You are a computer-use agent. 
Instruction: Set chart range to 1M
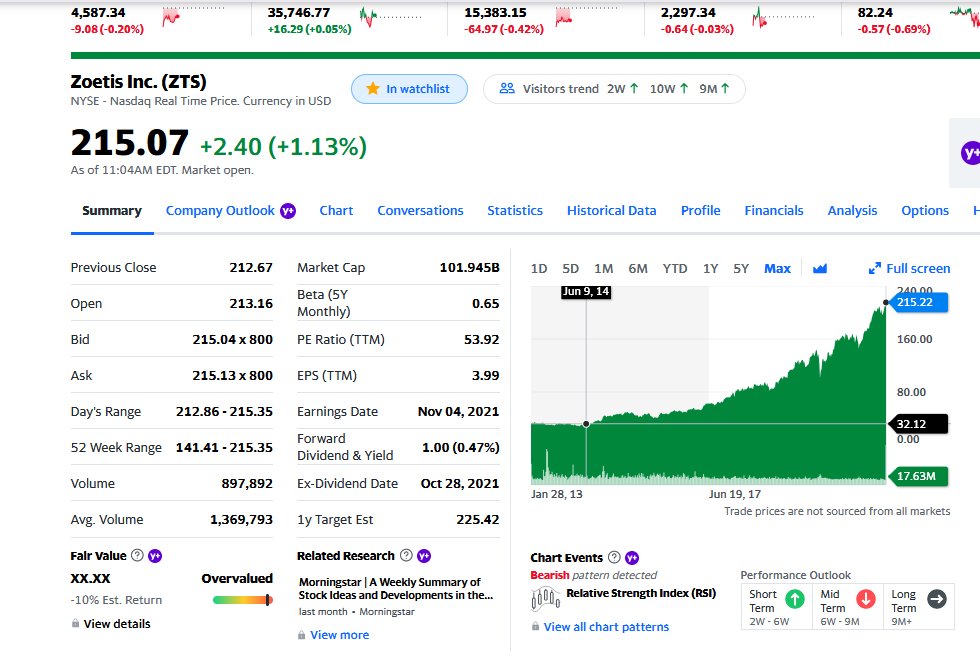pos(603,269)
